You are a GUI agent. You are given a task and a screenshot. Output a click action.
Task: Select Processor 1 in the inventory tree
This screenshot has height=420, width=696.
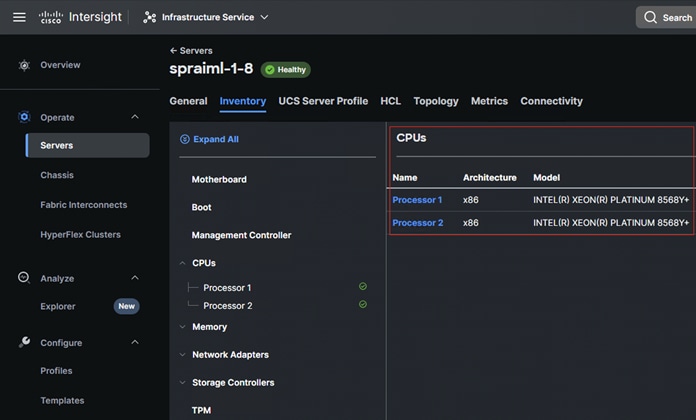click(x=227, y=288)
